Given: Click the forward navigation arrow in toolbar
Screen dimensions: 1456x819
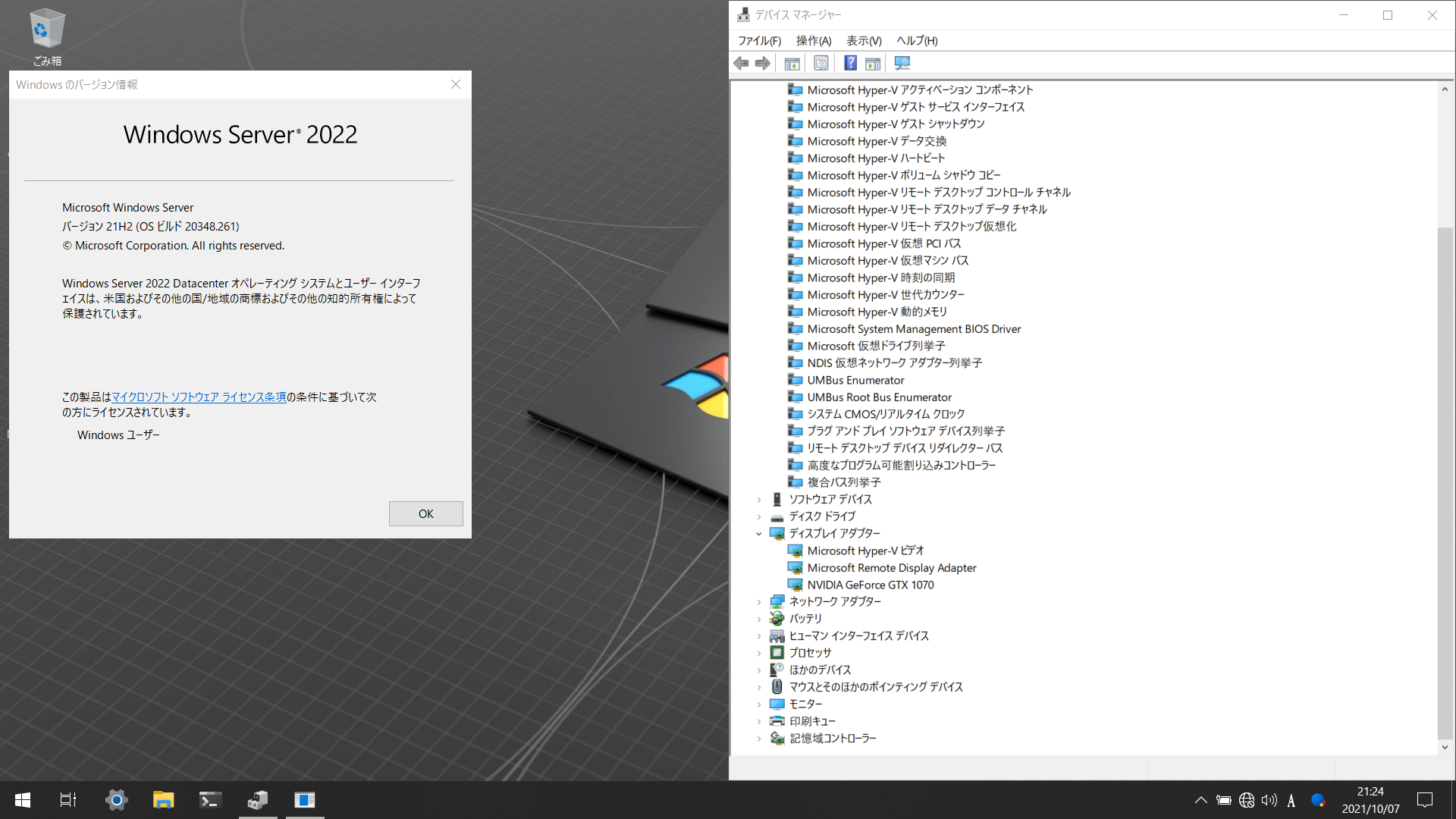Looking at the screenshot, I should click(763, 63).
